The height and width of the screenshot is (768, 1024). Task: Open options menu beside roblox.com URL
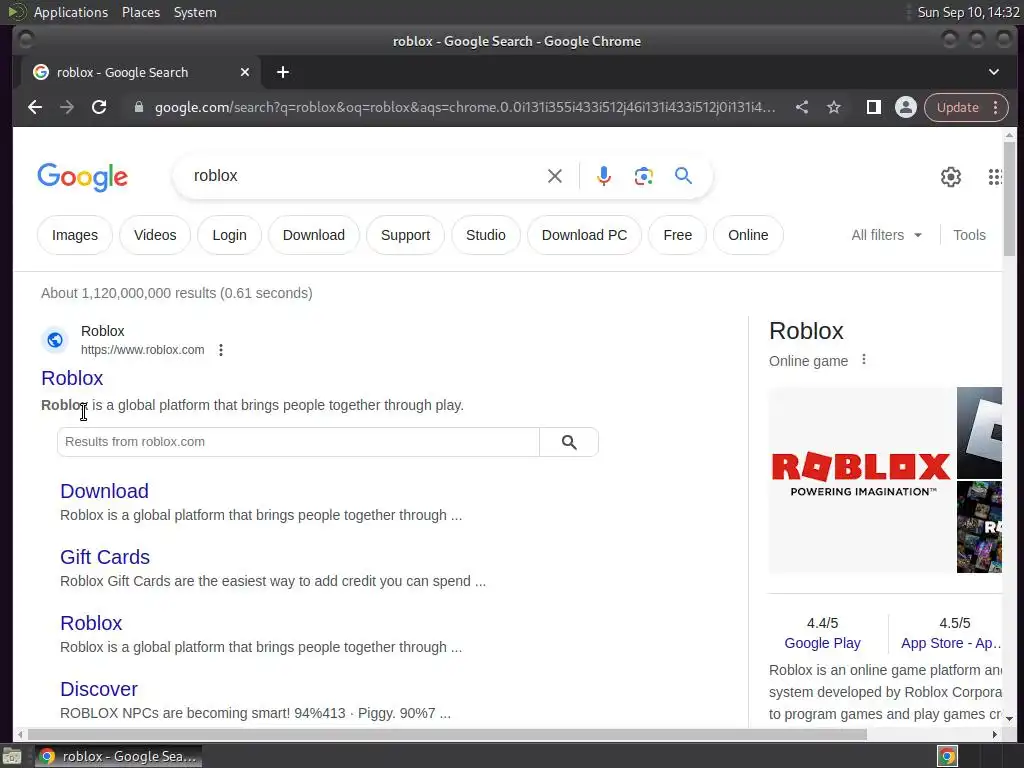221,350
